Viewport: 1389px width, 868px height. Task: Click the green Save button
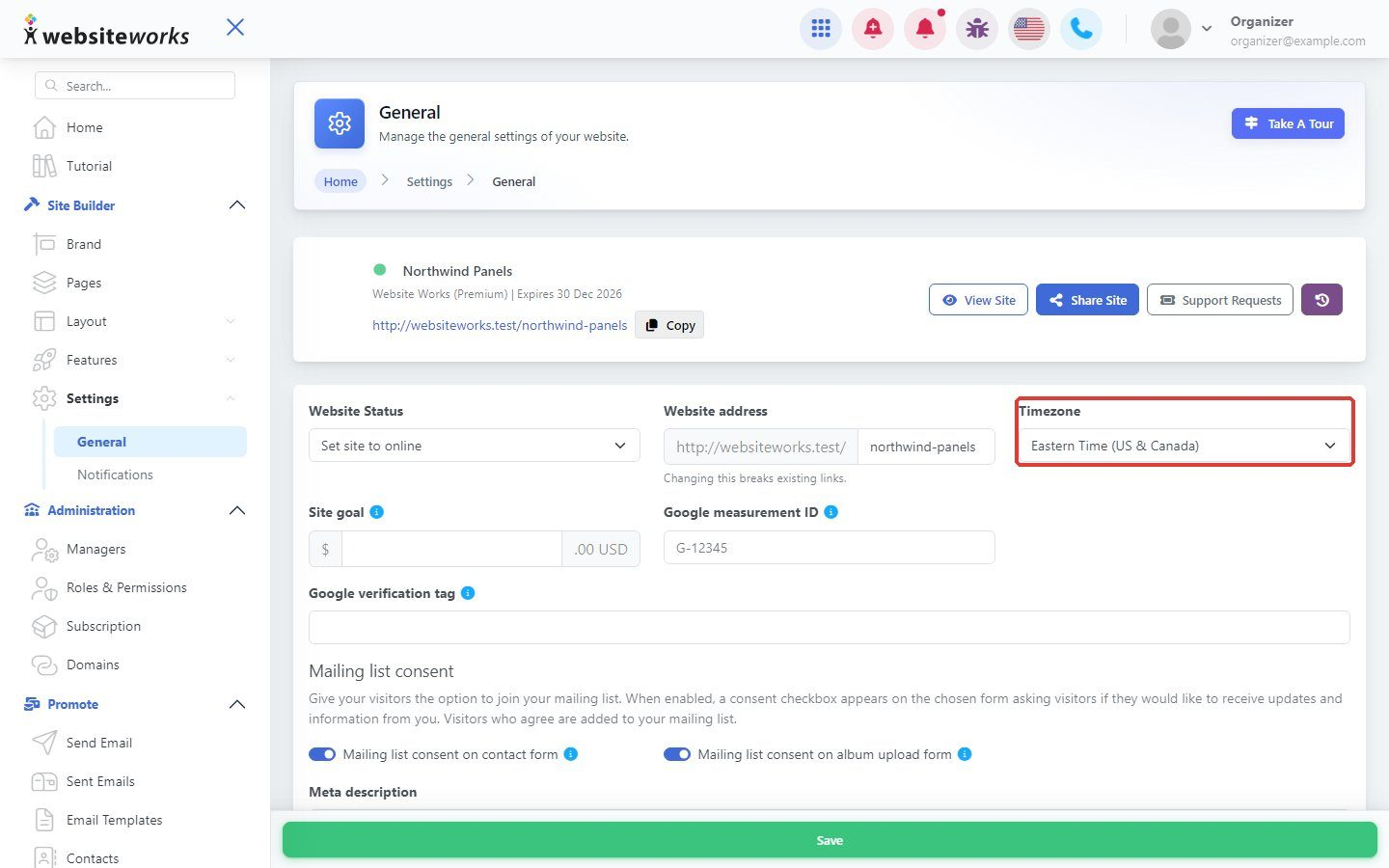click(830, 840)
